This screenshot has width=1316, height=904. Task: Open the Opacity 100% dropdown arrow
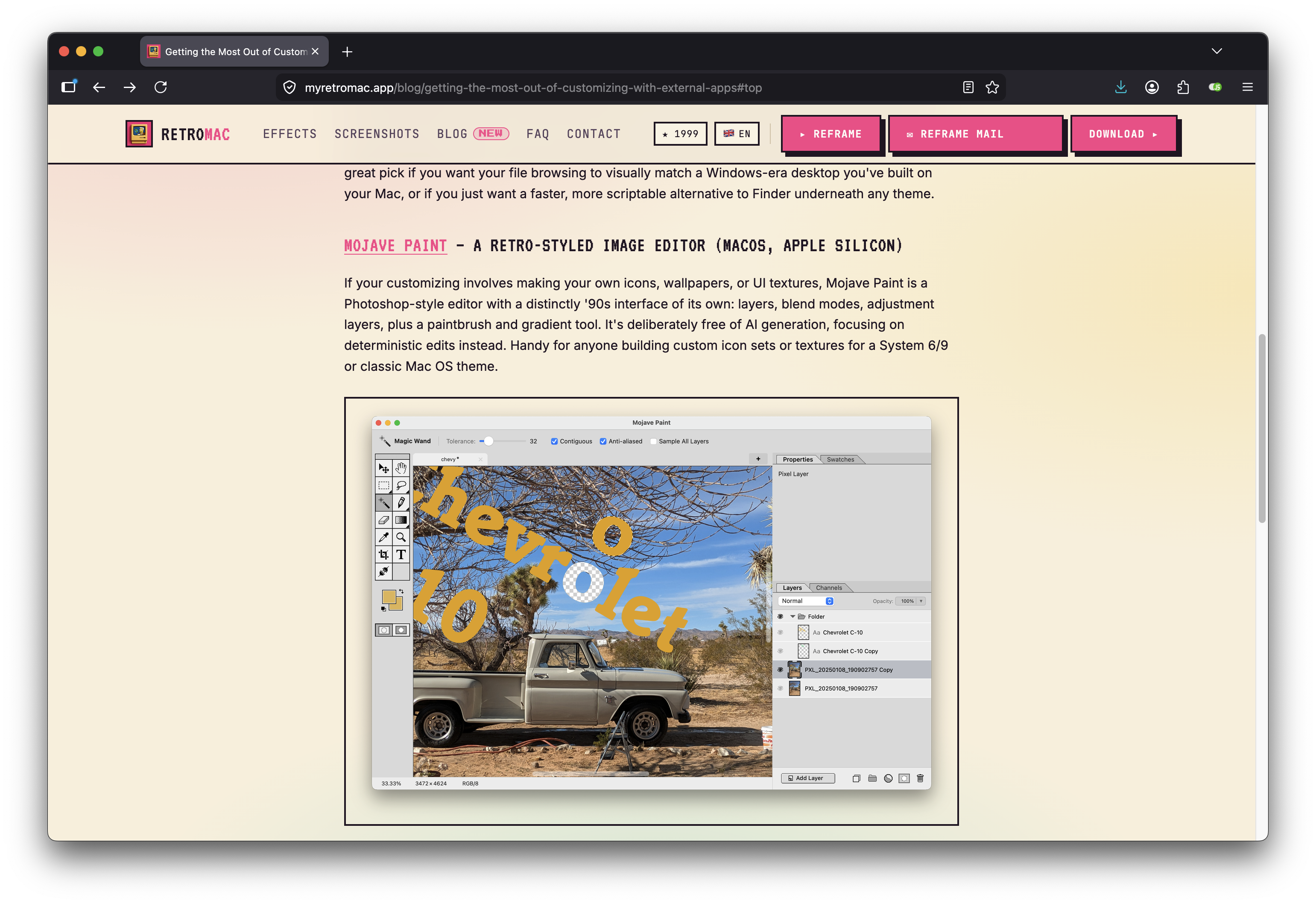pos(921,601)
